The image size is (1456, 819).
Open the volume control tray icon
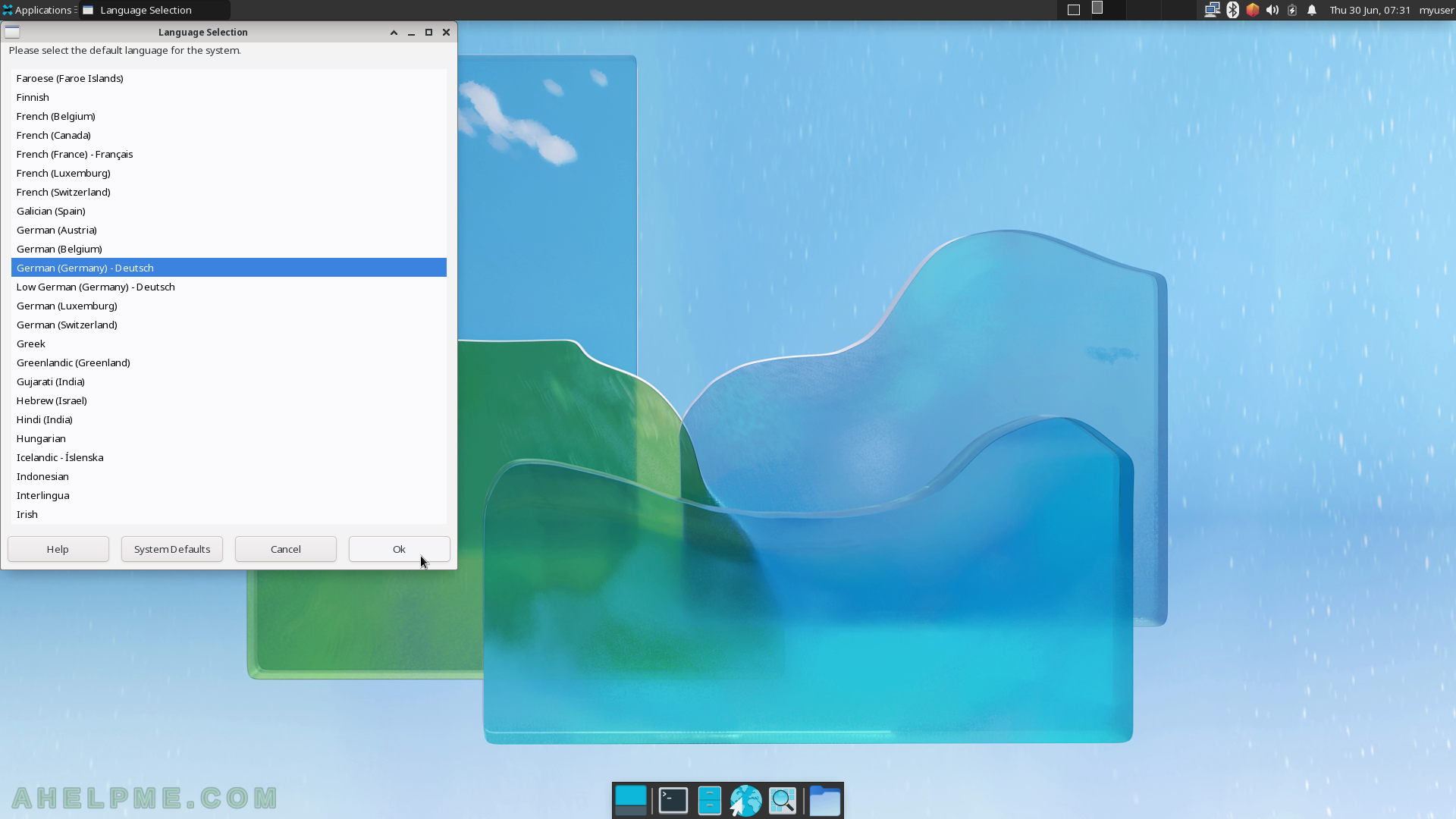(x=1272, y=10)
